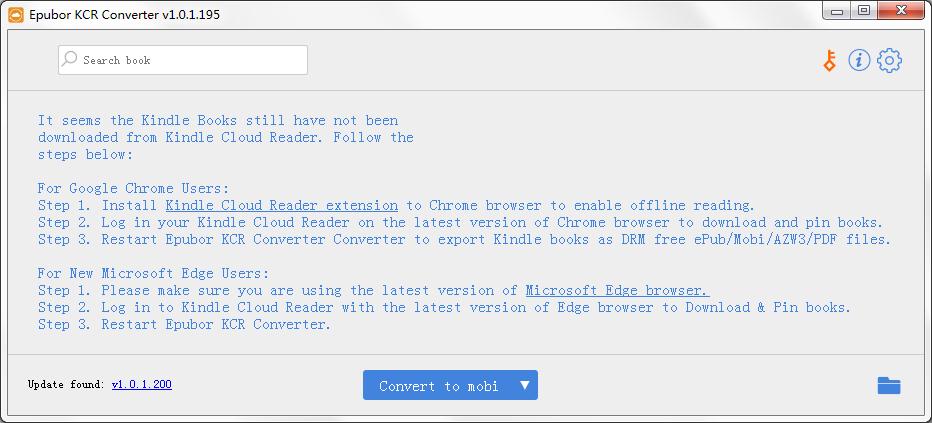The image size is (932, 423).
Task: Click the Epubor app icon in title bar
Action: [14, 14]
